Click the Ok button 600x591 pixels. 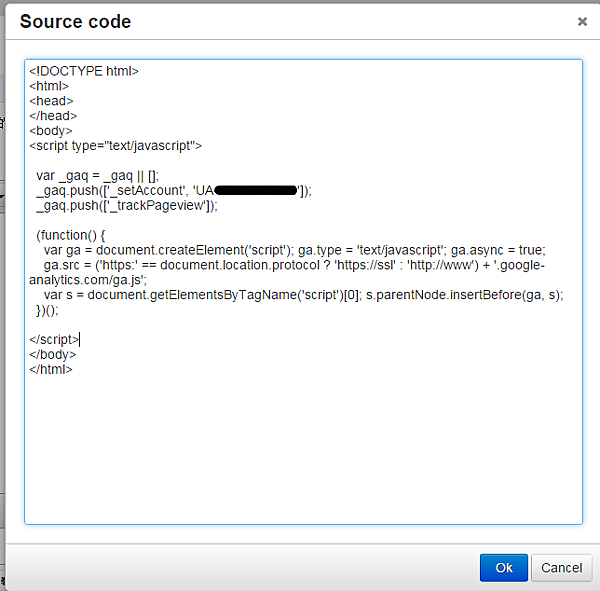click(x=504, y=568)
